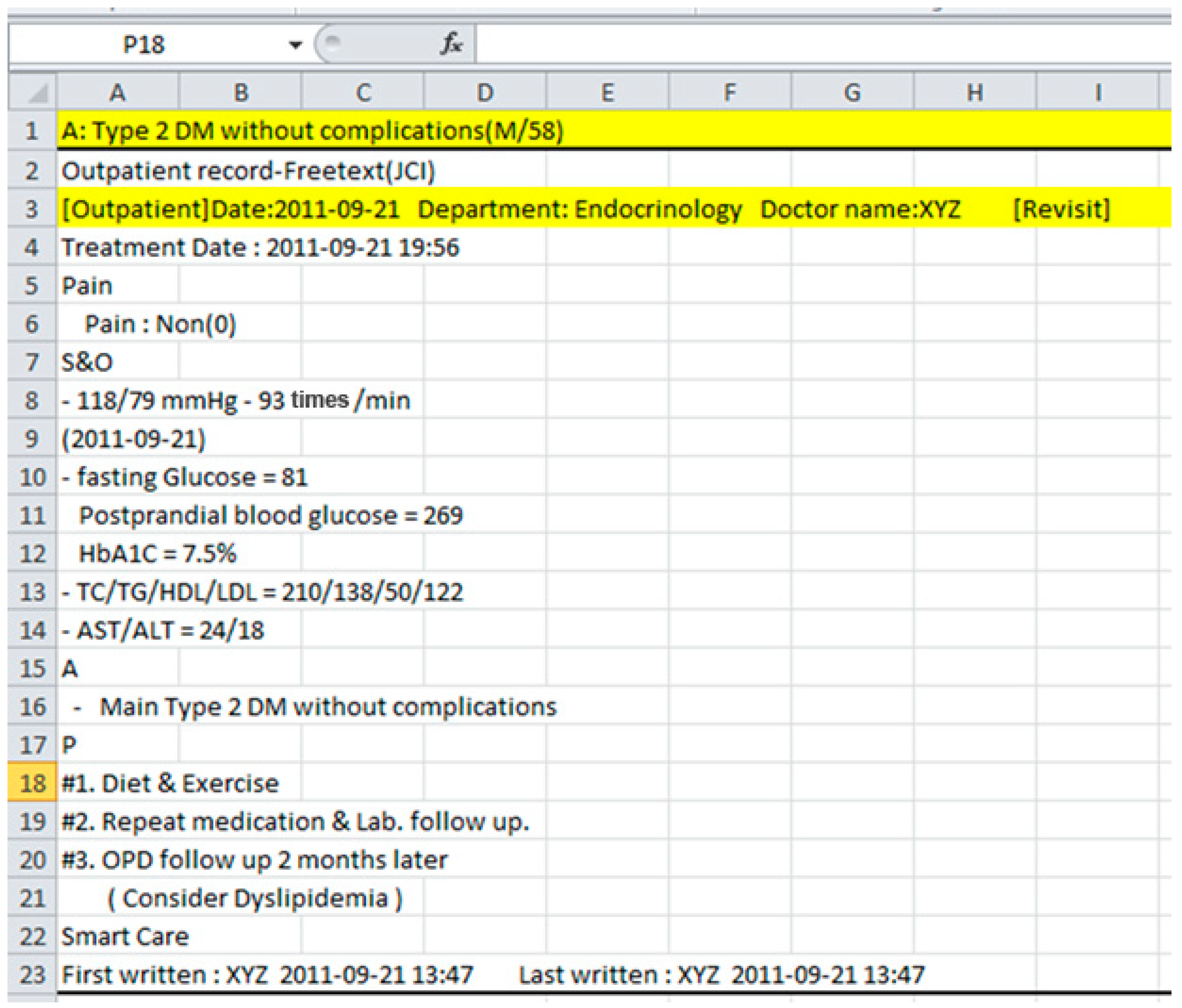The height and width of the screenshot is (1008, 1182).
Task: Click inside the formula bar input
Action: pyautogui.click(x=799, y=45)
